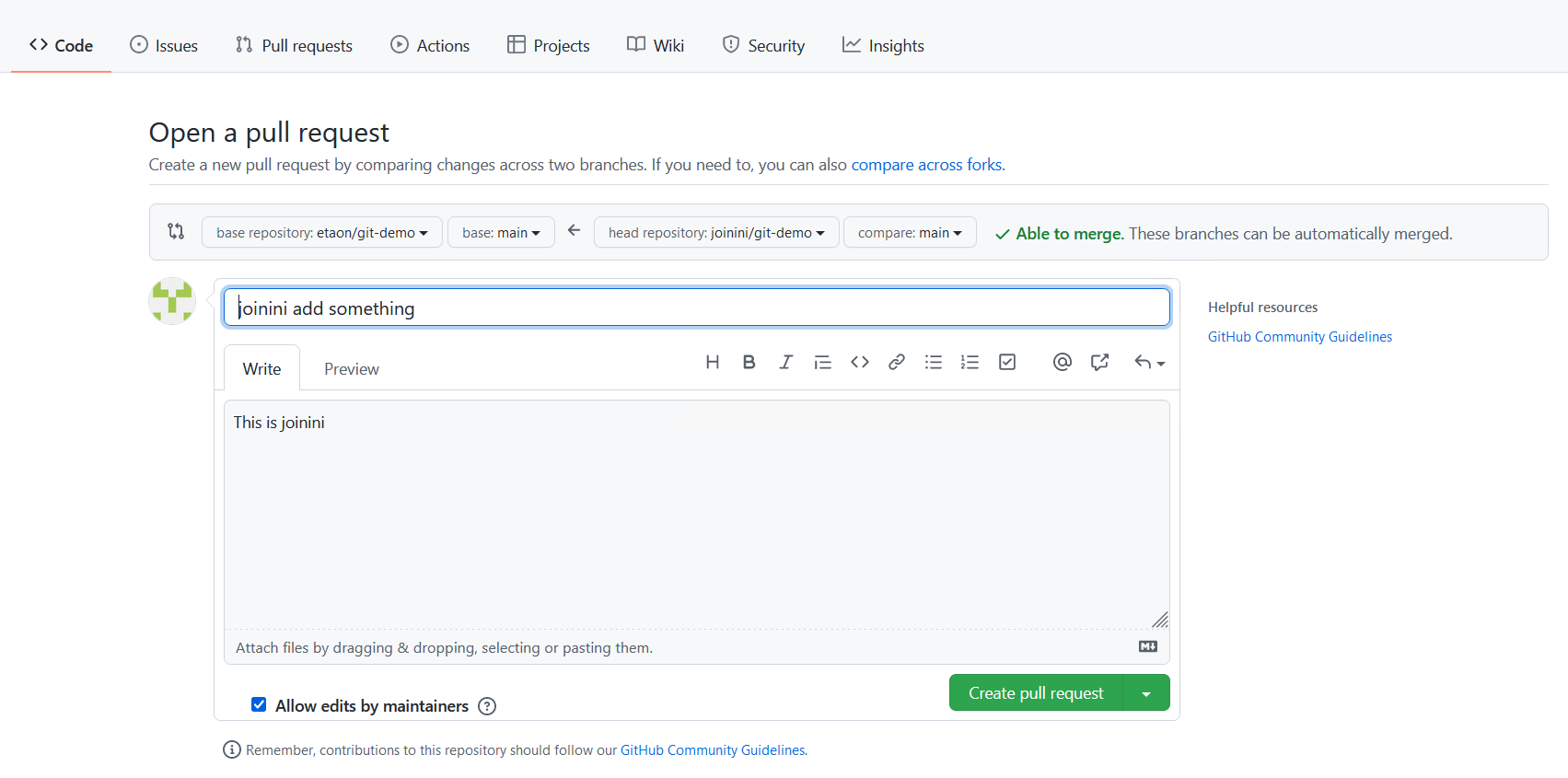Insert code formatting

tap(860, 362)
